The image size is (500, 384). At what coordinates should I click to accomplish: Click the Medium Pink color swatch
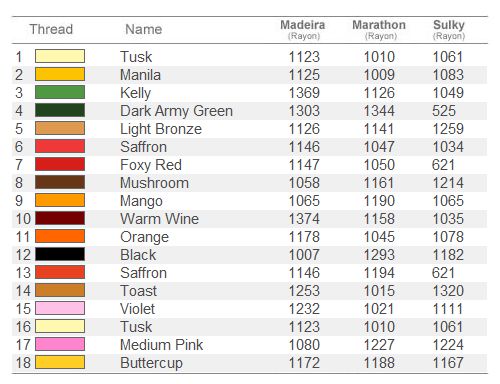point(60,344)
